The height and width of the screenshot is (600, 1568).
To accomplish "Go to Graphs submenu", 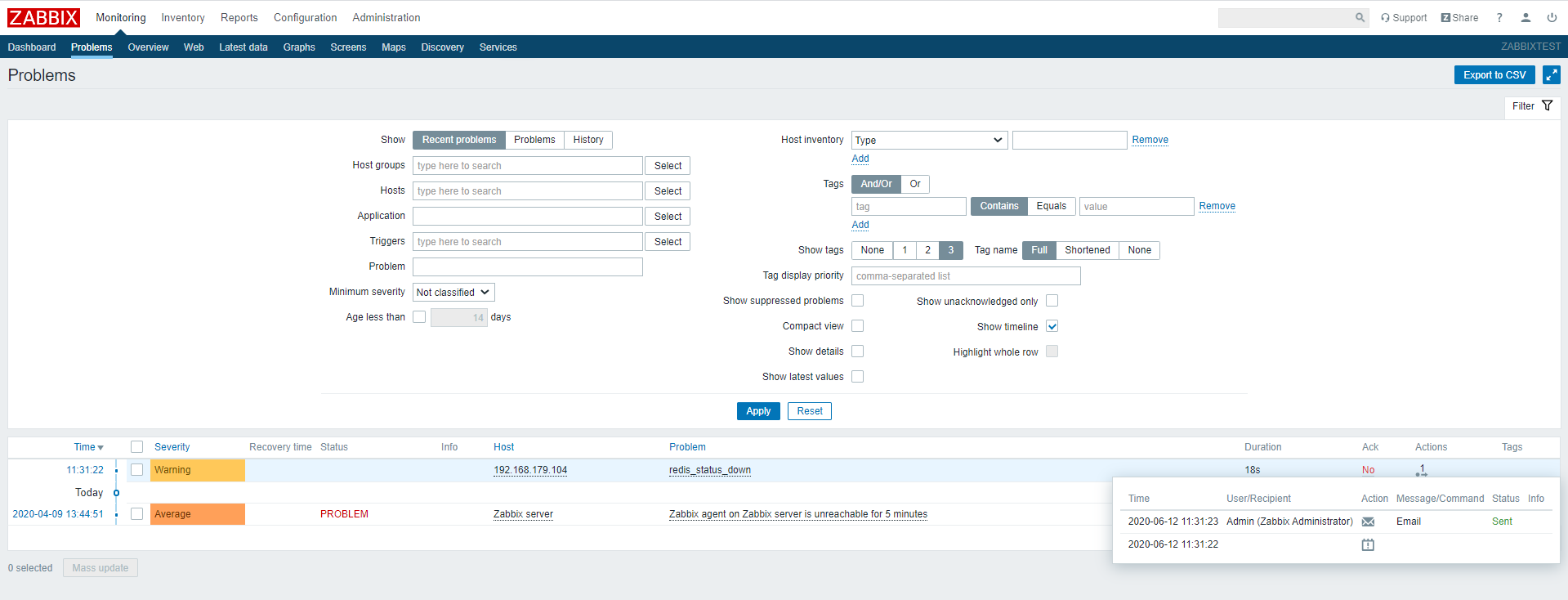I will (x=299, y=47).
